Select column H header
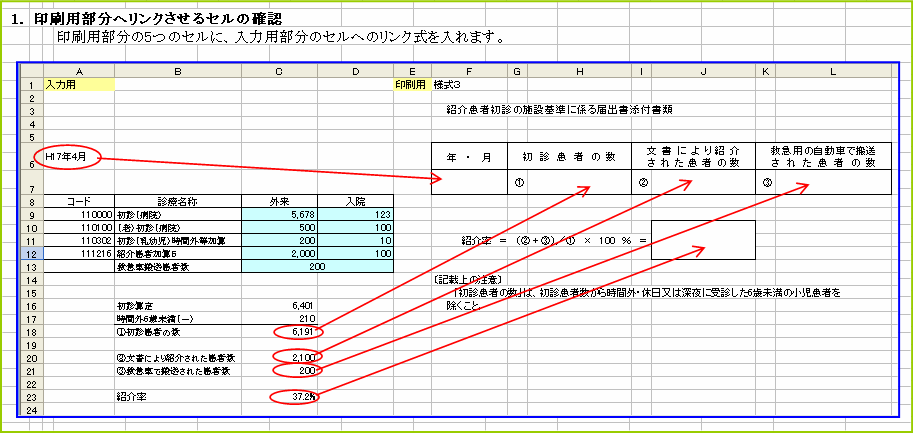Viewport: 913px width, 433px height. pos(579,72)
